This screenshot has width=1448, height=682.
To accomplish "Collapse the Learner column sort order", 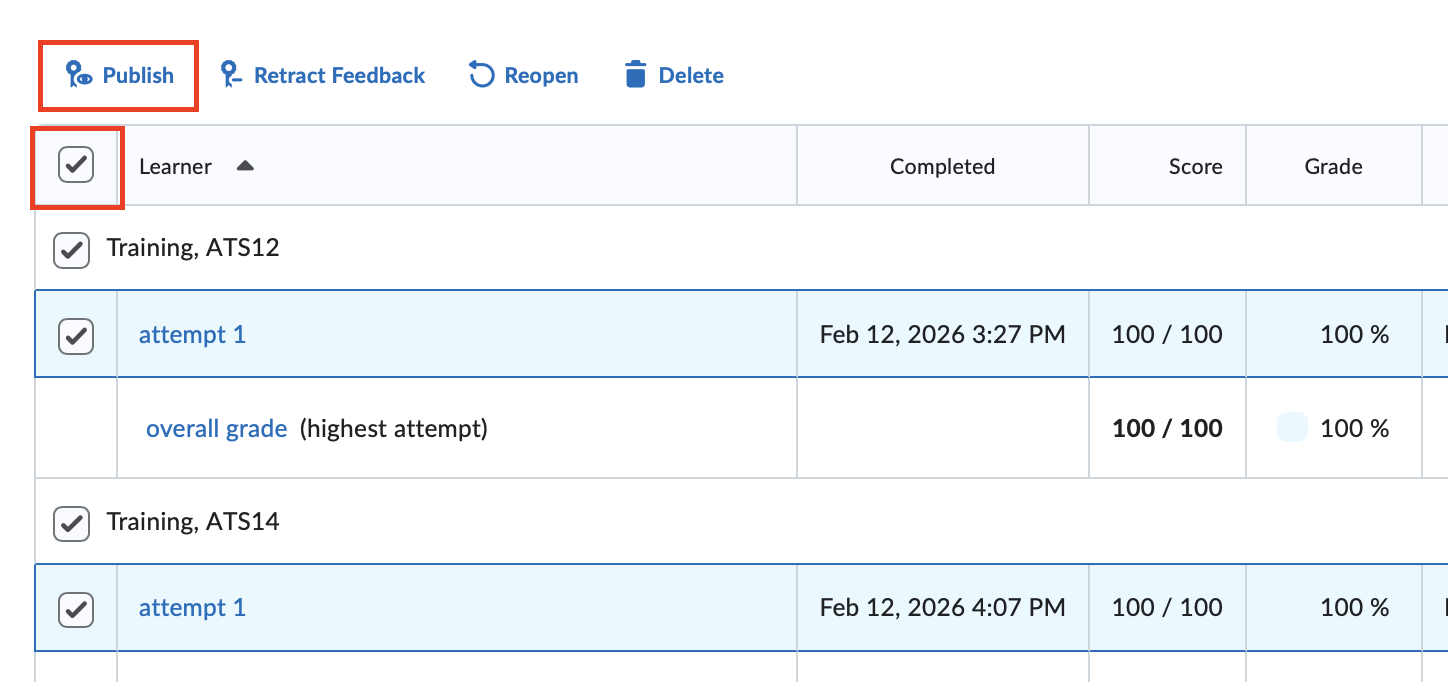I will pyautogui.click(x=245, y=166).
